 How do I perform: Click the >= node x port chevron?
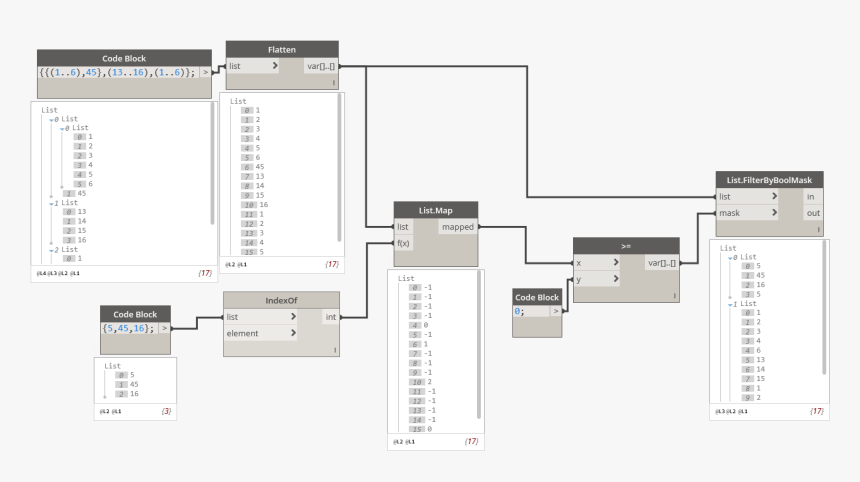tap(615, 263)
